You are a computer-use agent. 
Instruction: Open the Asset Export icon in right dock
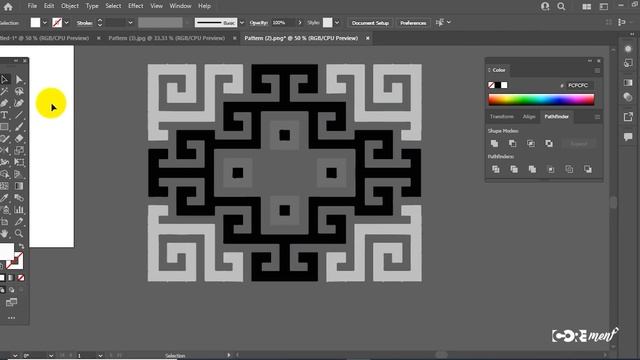(x=628, y=117)
